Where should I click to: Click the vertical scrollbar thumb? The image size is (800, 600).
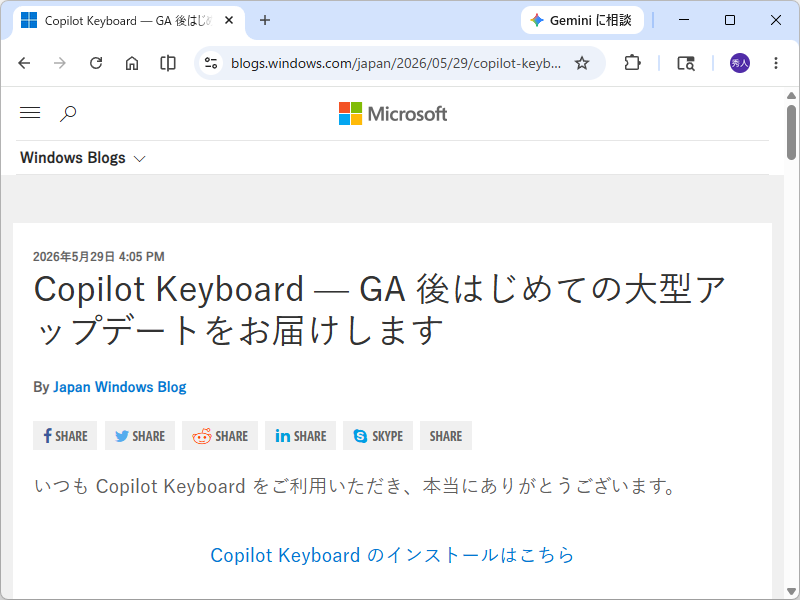(791, 133)
